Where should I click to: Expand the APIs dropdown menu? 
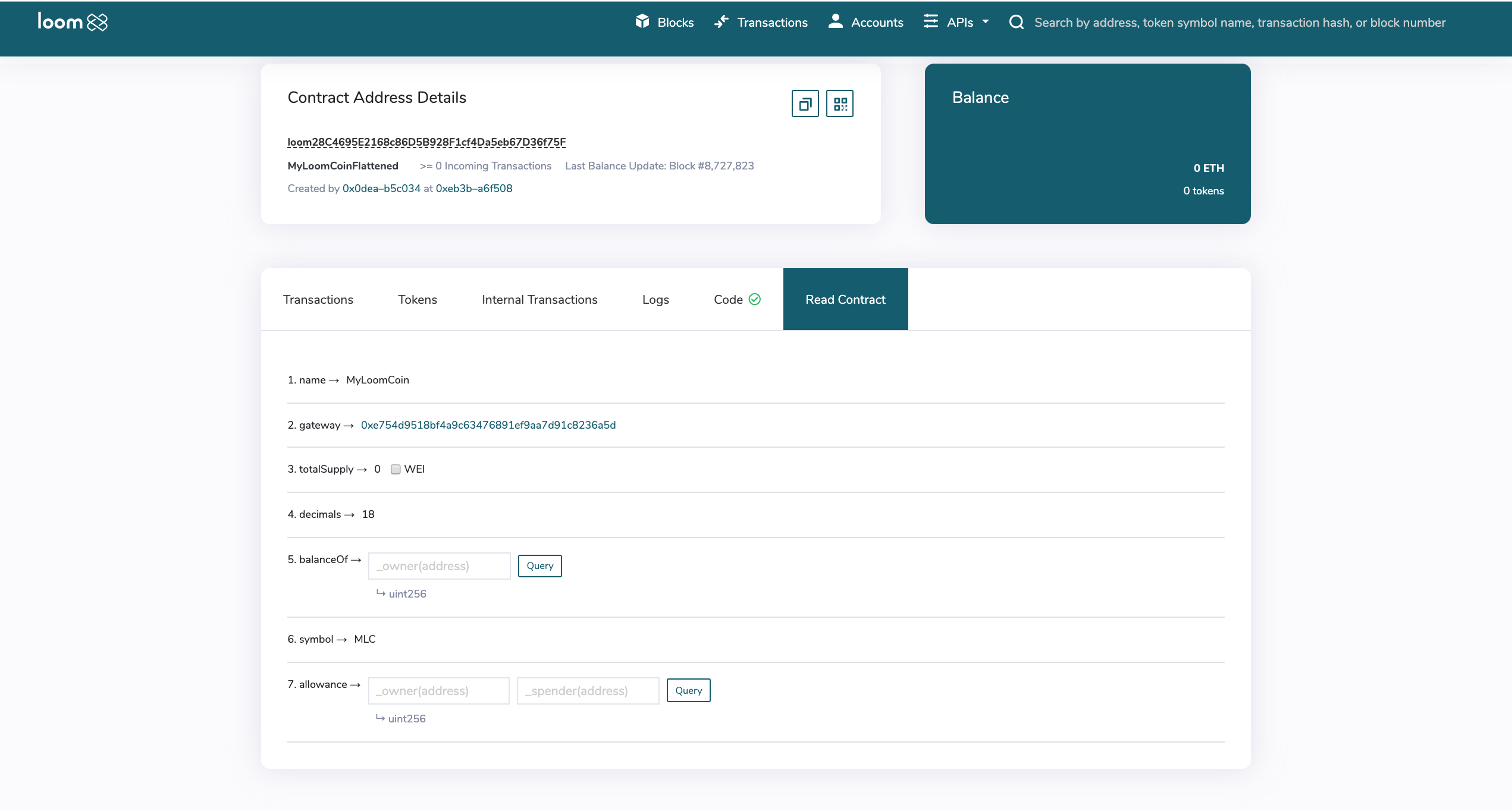[x=956, y=22]
